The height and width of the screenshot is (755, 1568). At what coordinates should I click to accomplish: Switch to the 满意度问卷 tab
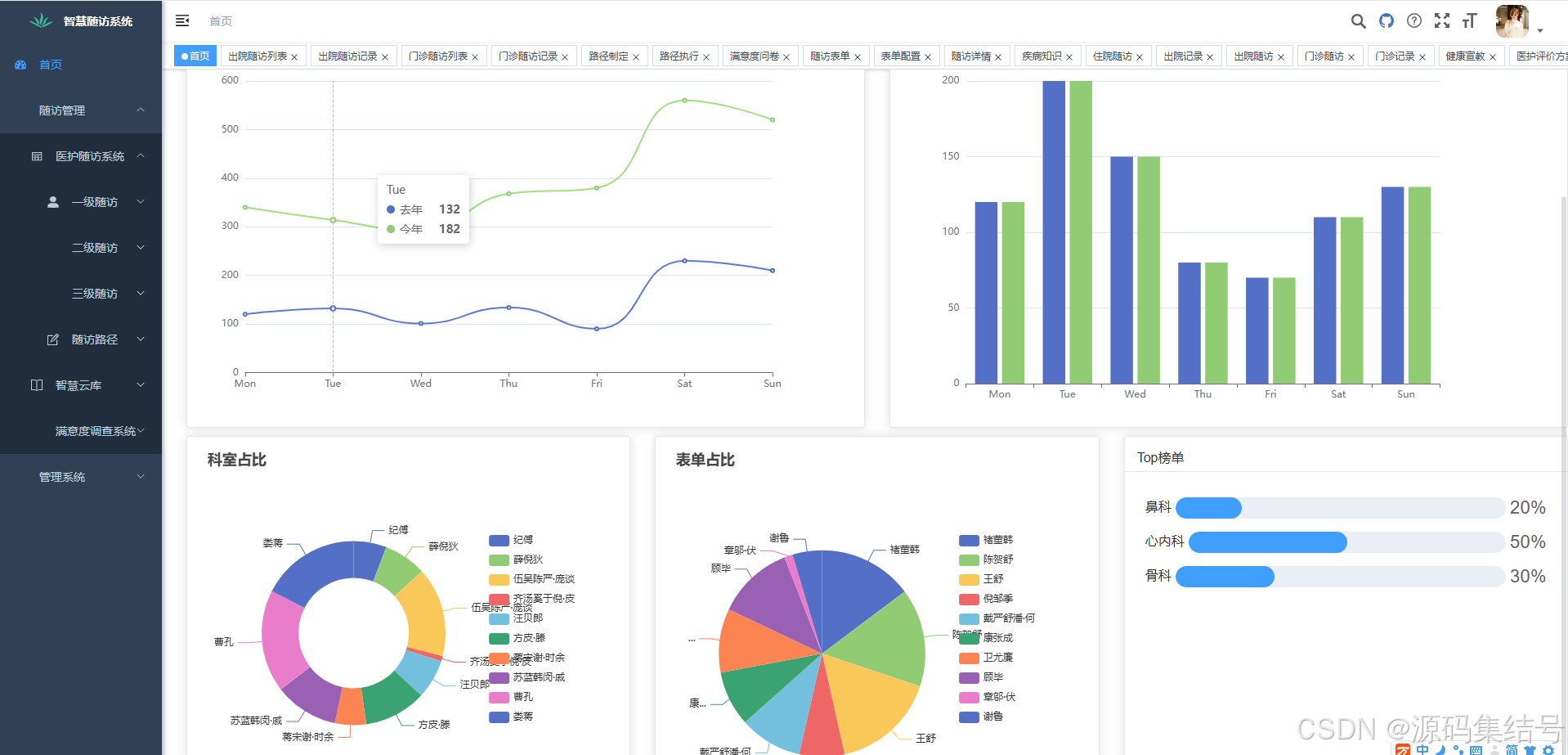point(754,56)
